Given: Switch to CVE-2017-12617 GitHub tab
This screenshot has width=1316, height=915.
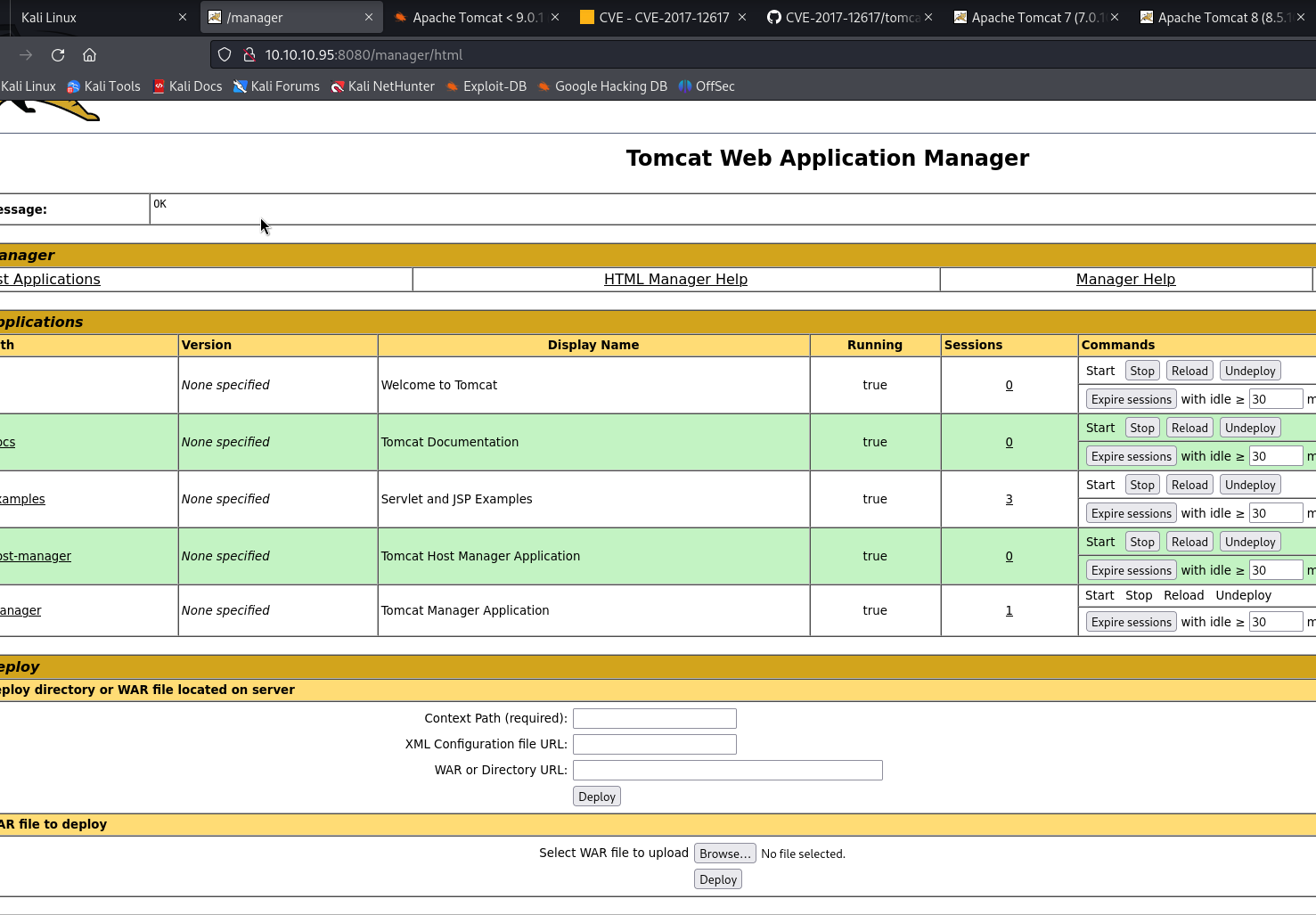Looking at the screenshot, I should (842, 18).
